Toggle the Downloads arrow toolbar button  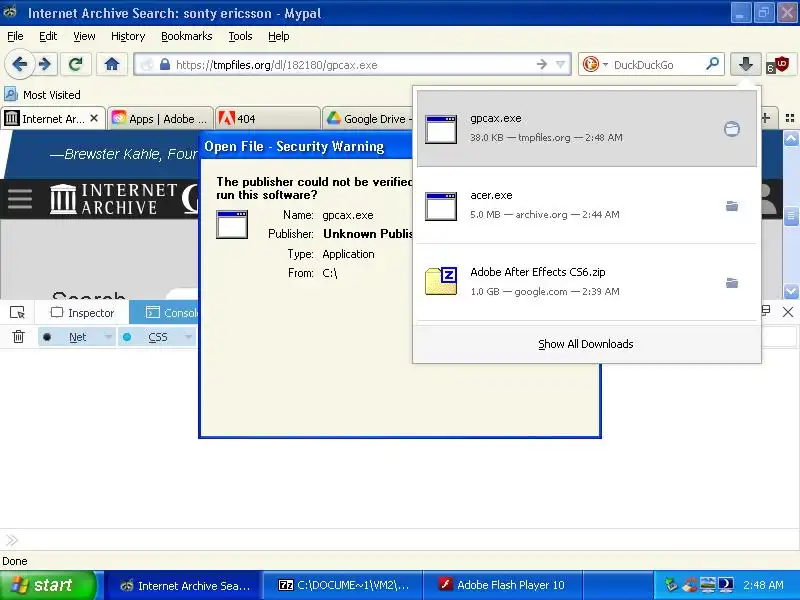tap(745, 65)
